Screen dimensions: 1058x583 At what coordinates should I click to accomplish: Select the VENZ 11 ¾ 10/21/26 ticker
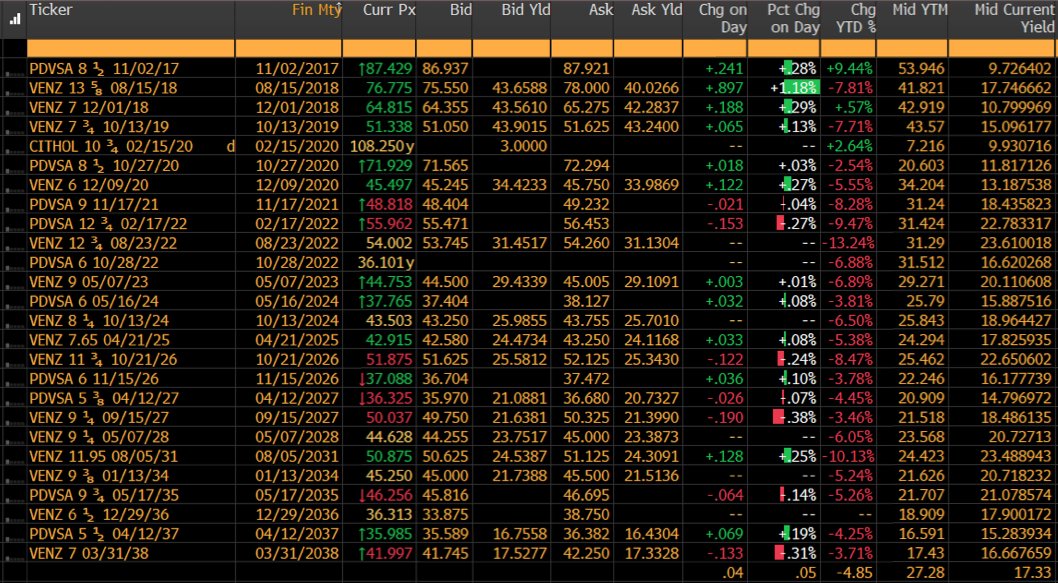103,360
